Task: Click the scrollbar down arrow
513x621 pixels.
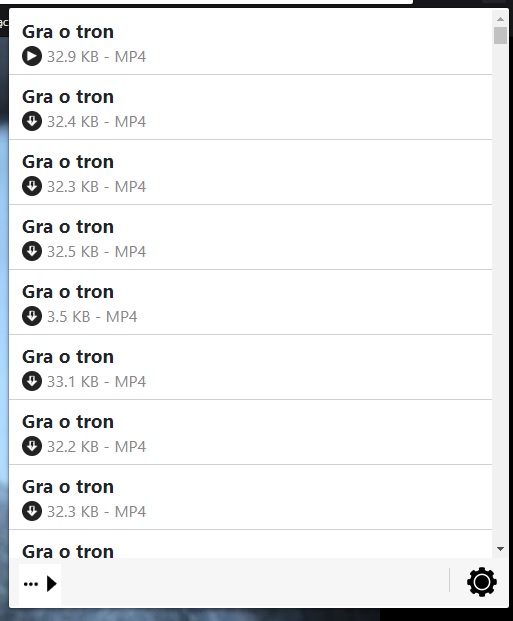Action: pos(500,549)
